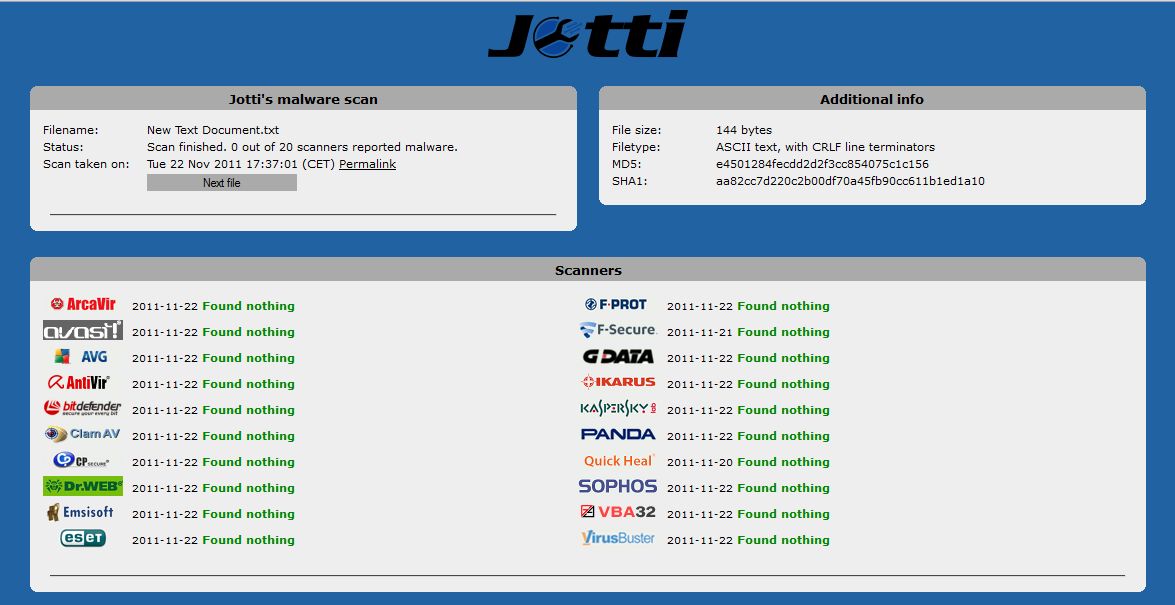Click the Jotti's malware scan panel header
Image resolution: width=1175 pixels, height=605 pixels.
point(303,99)
